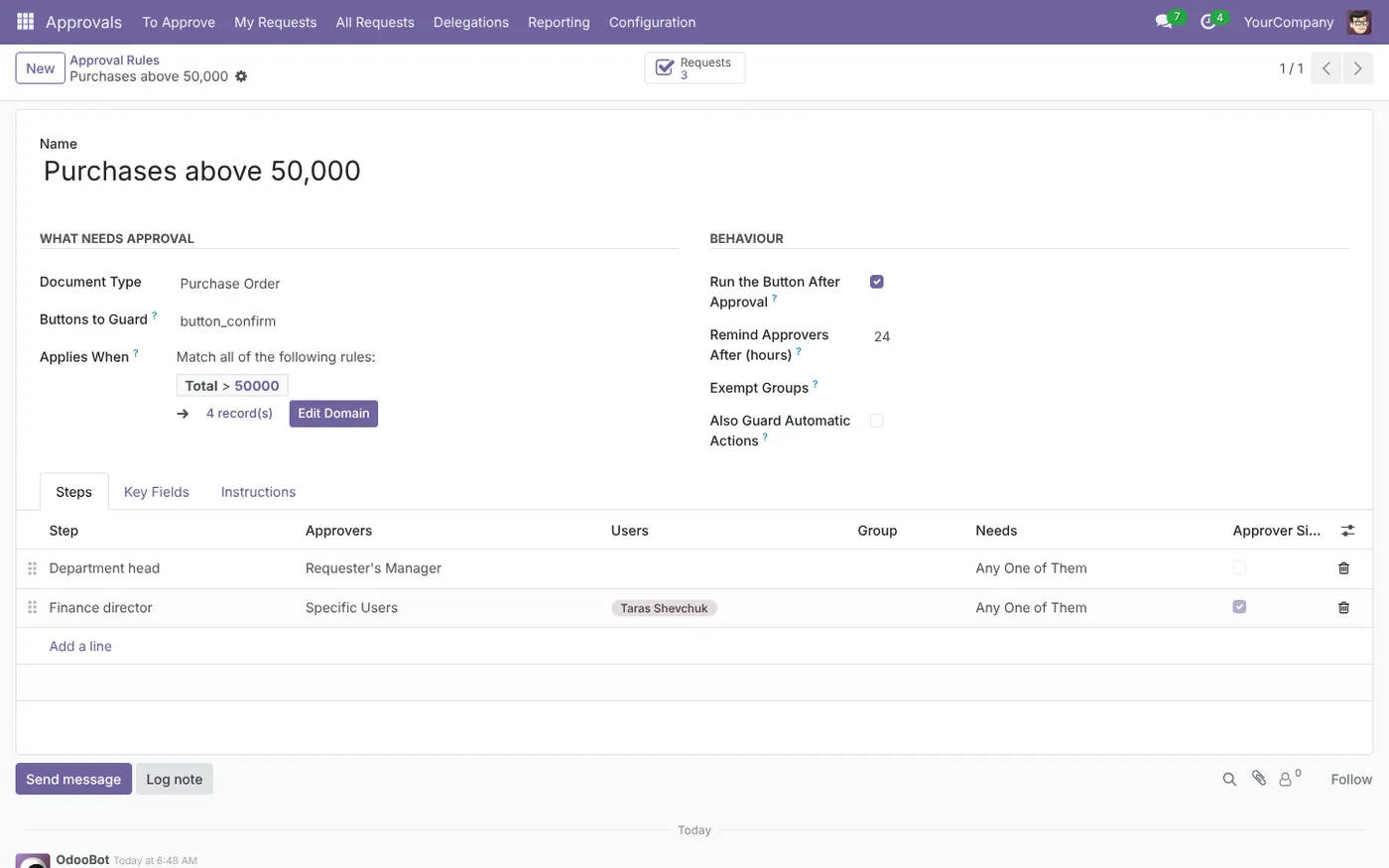This screenshot has width=1389, height=868.
Task: Open Needs dropdown for Department head
Action: point(1096,568)
